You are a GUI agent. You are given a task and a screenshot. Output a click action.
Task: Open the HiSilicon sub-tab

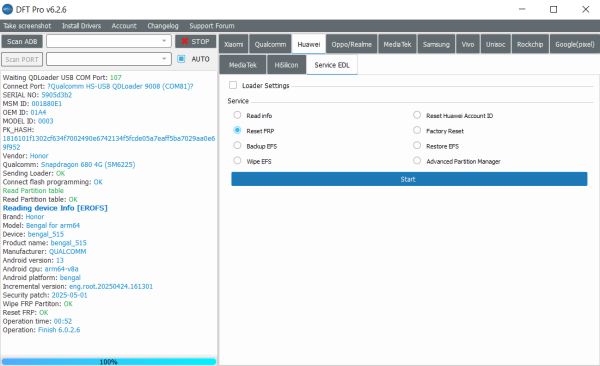286,65
